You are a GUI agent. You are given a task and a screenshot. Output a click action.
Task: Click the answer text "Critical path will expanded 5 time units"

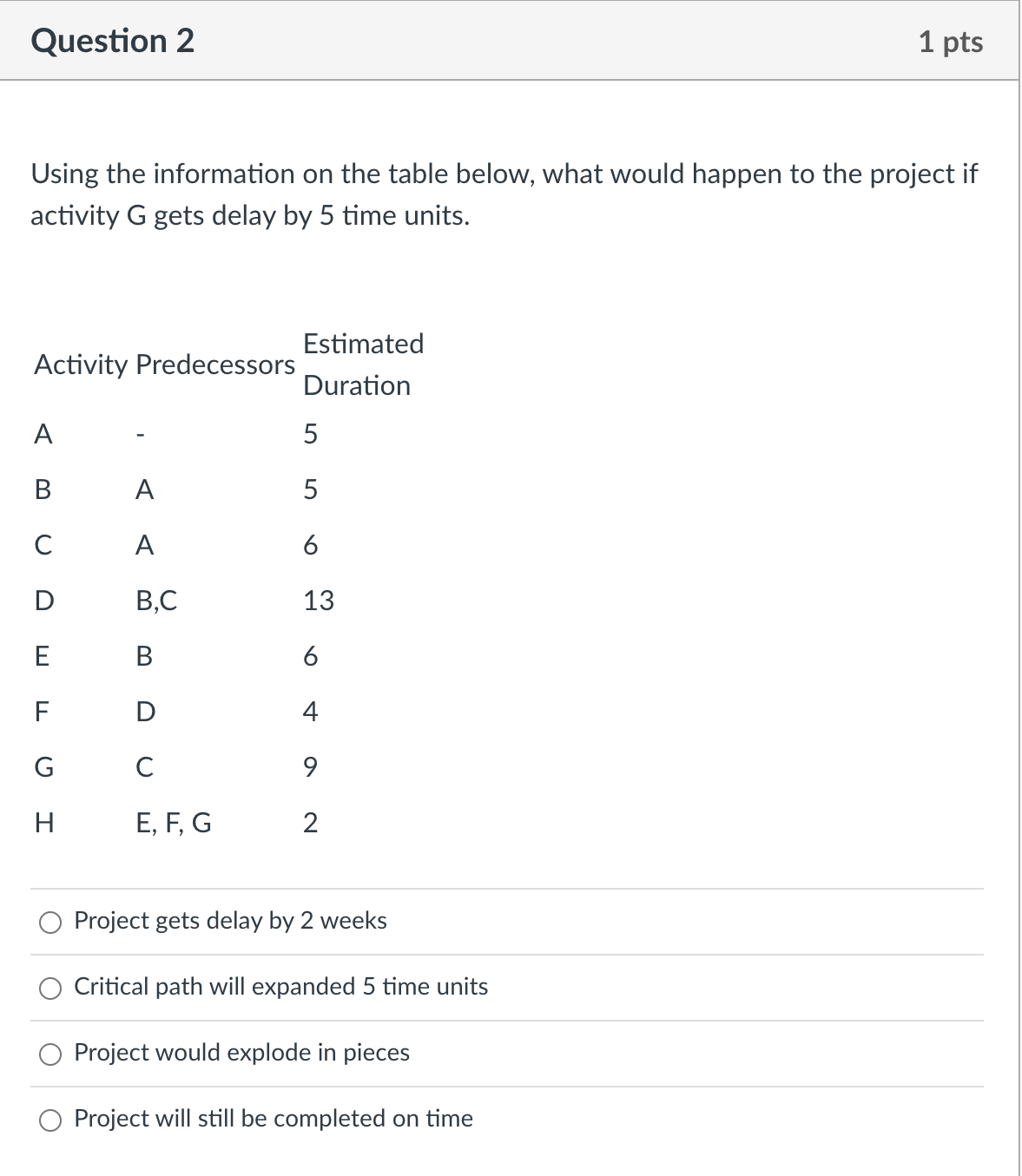[x=280, y=989]
